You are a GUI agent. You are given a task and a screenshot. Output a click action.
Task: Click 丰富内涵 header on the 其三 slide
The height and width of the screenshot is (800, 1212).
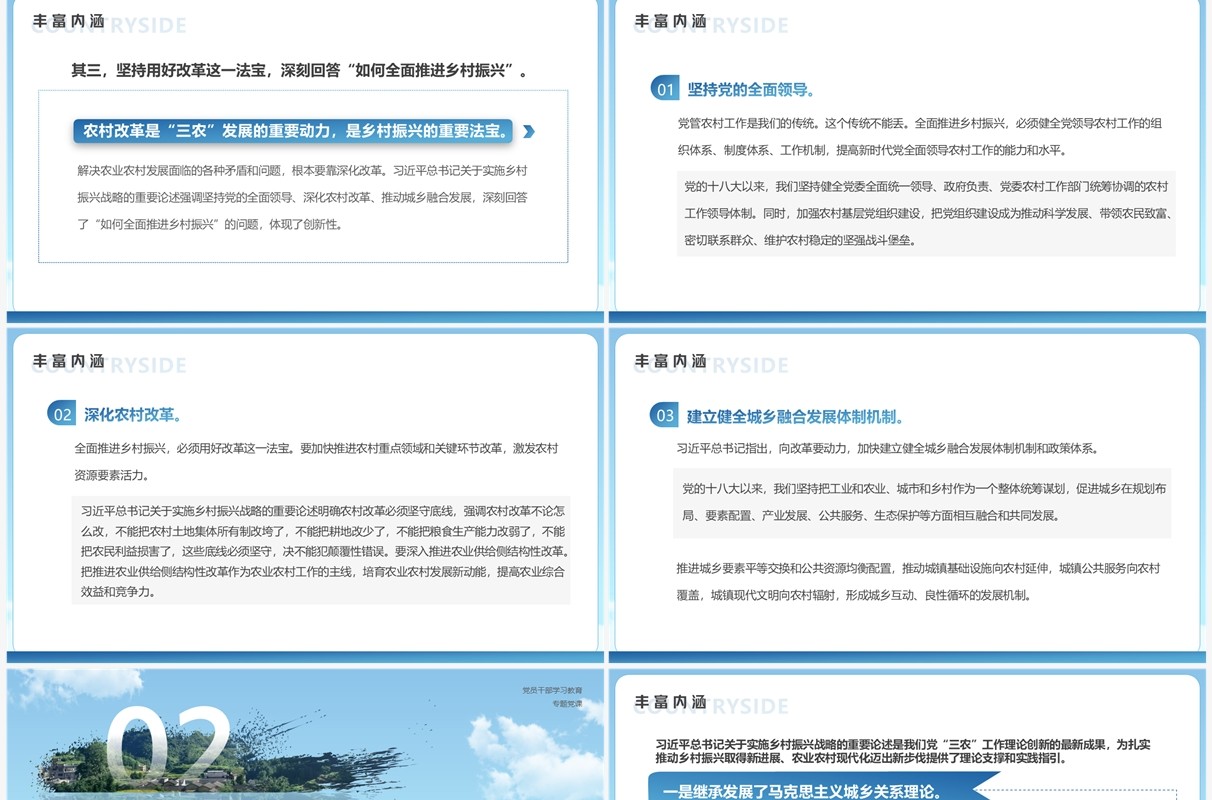point(68,21)
